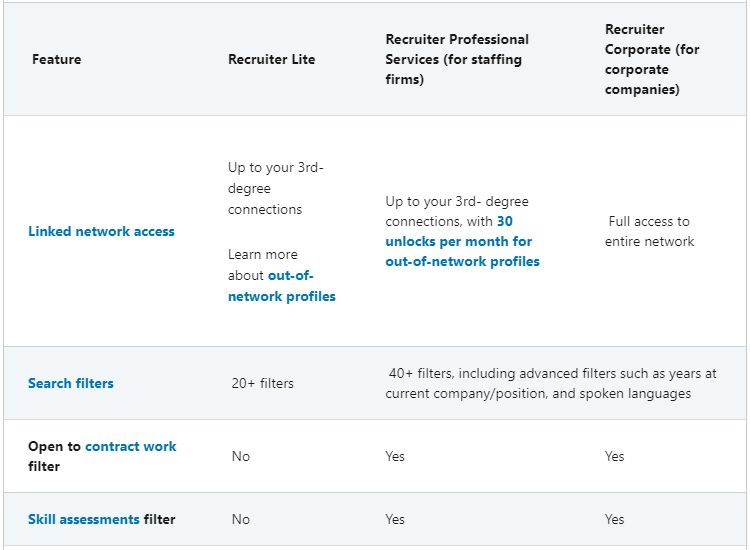Click the 20+ filters cell
The width and height of the screenshot is (750, 550).
pos(262,383)
